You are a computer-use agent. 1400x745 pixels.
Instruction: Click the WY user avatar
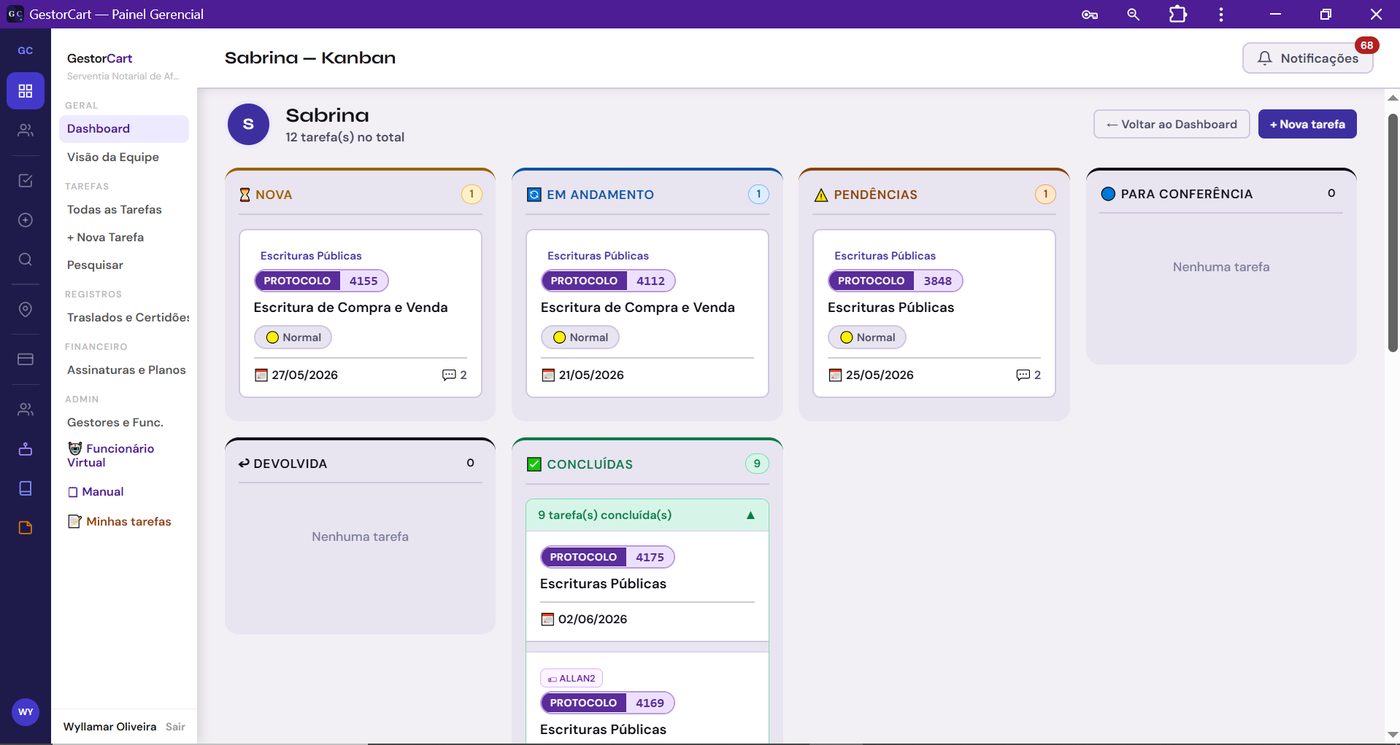point(25,712)
